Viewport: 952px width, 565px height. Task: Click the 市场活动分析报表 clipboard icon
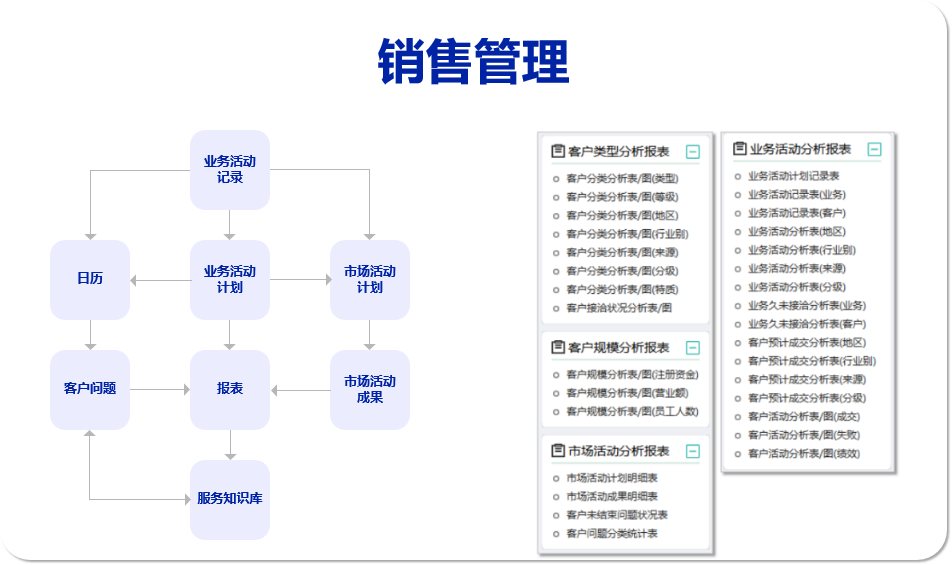coord(558,451)
